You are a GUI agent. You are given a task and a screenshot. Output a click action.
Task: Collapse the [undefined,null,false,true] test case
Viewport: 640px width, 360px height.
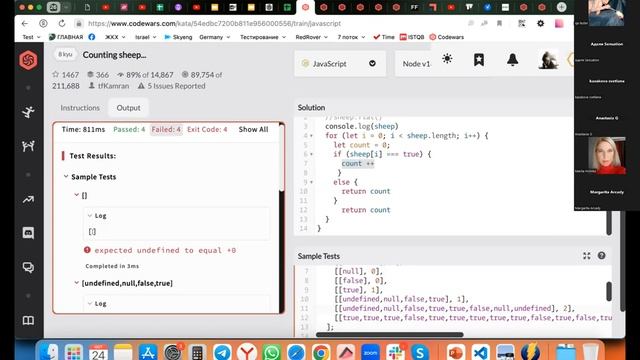76,283
